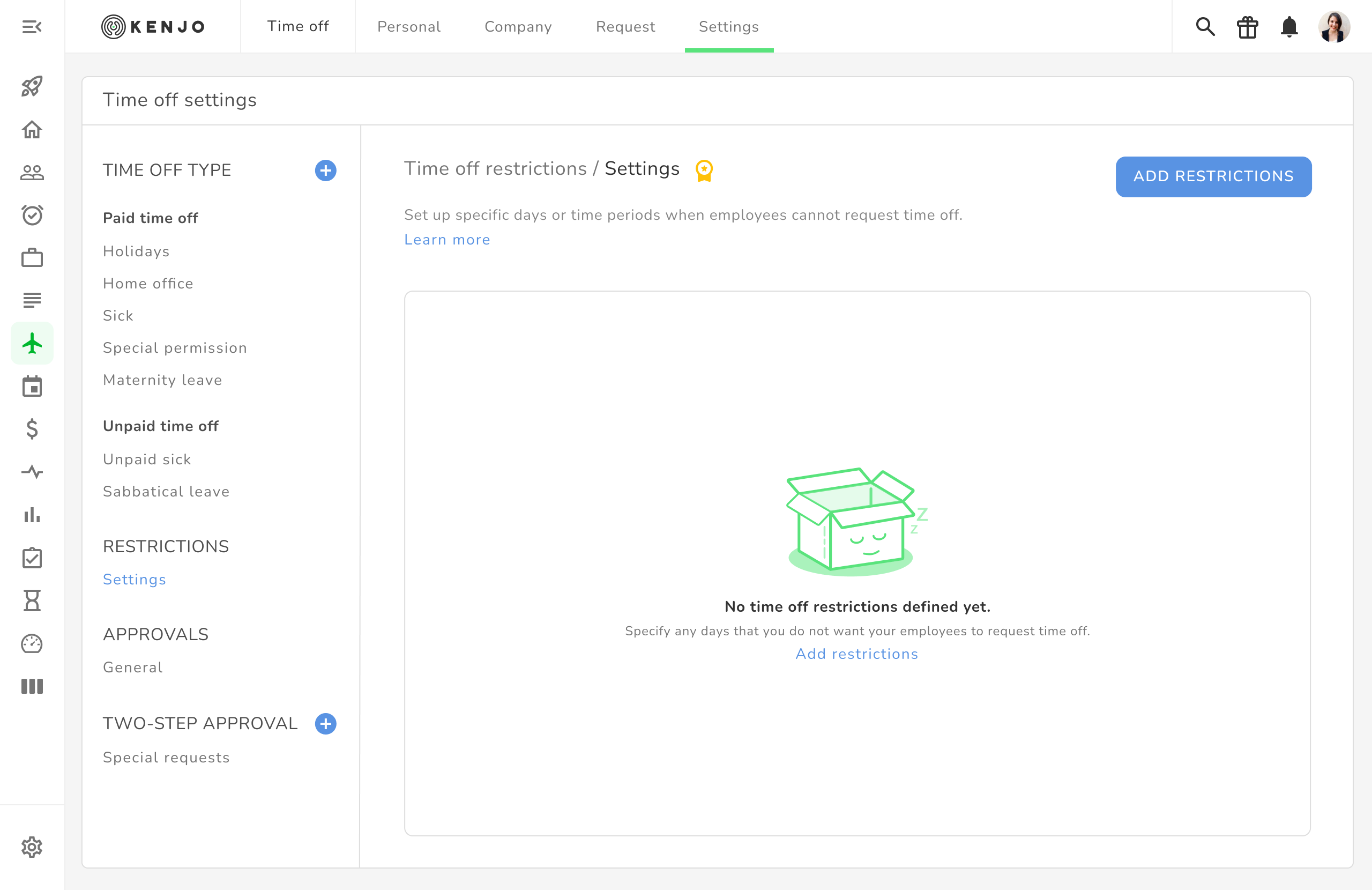The height and width of the screenshot is (890, 1372).
Task: Open notifications bell icon
Action: 1289,27
